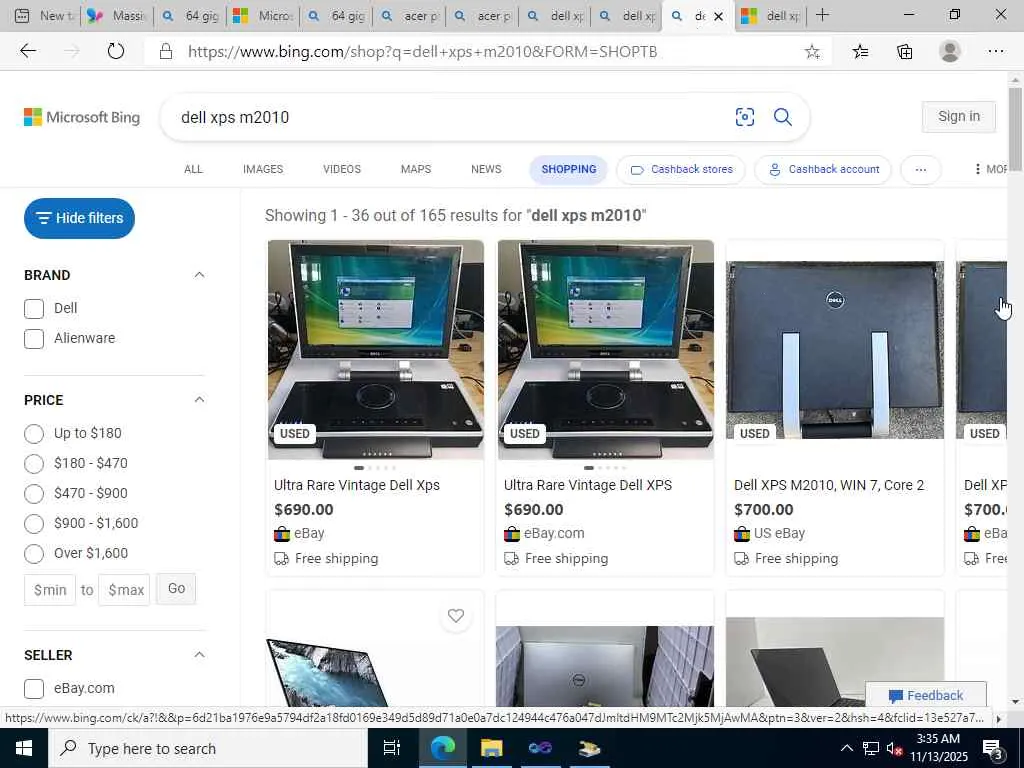Open Task View on the taskbar
Image resolution: width=1024 pixels, height=768 pixels.
pyautogui.click(x=391, y=748)
